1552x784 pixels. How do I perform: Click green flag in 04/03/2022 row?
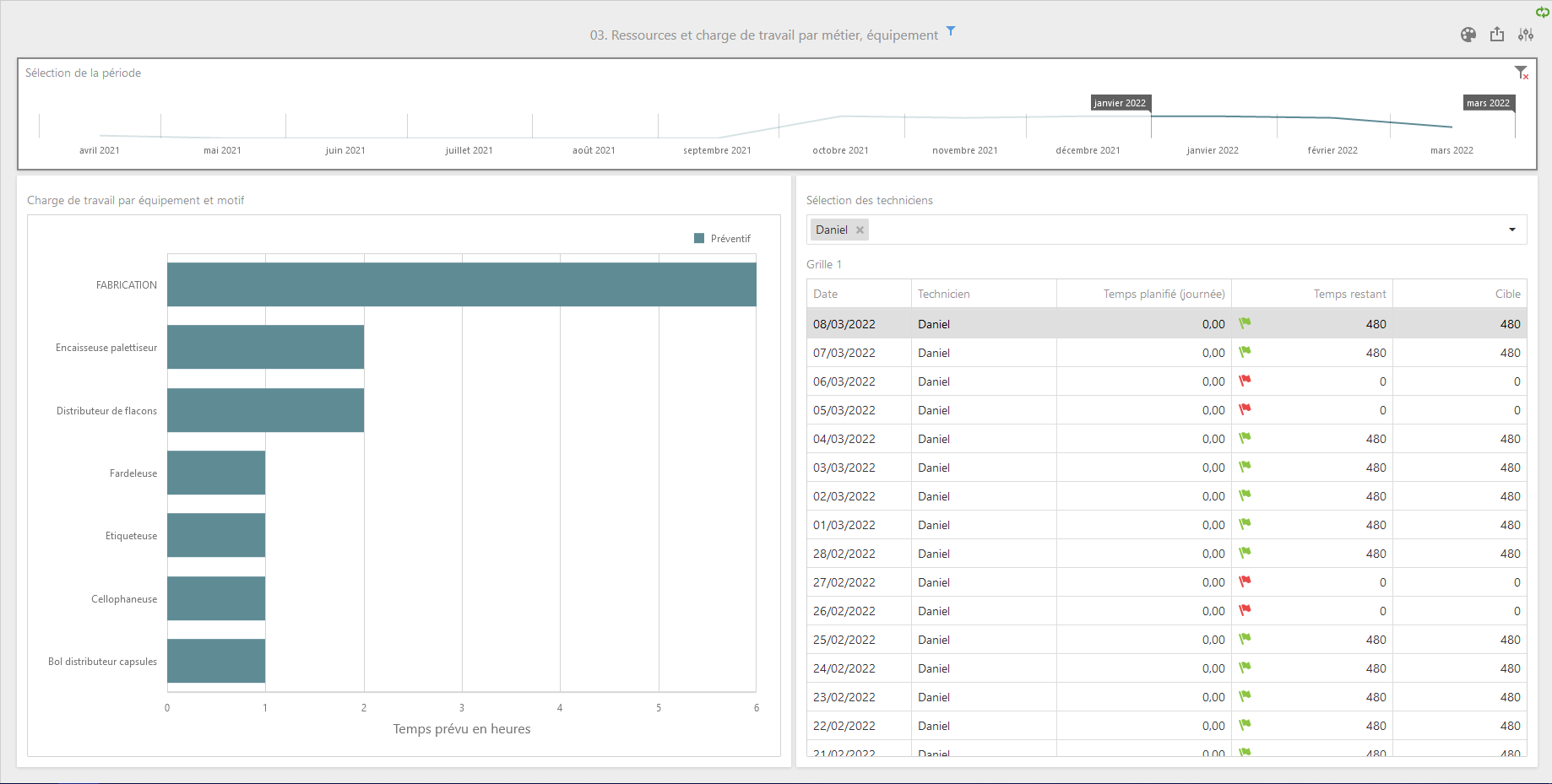click(x=1245, y=438)
